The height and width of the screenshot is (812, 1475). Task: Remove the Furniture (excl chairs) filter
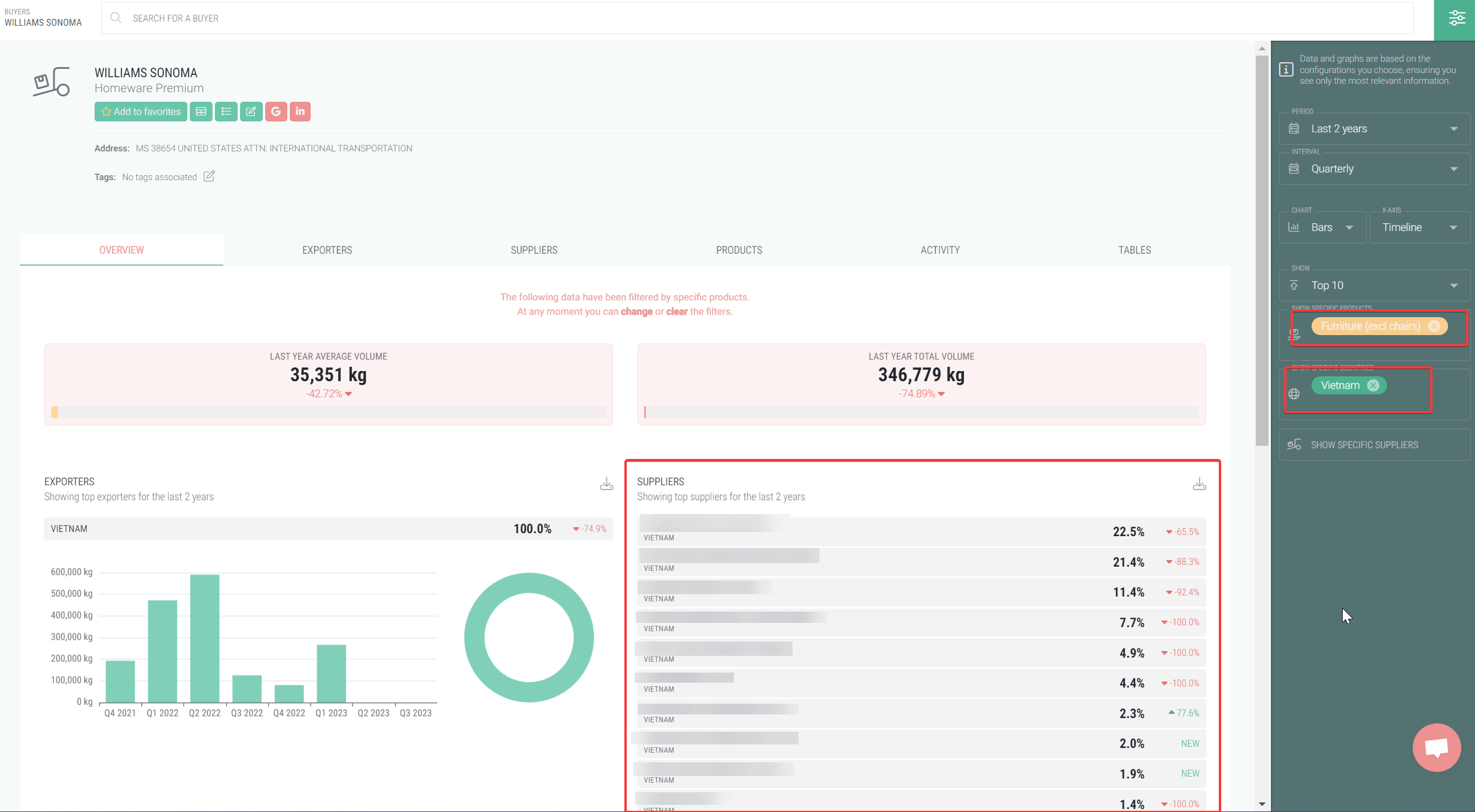click(1434, 326)
